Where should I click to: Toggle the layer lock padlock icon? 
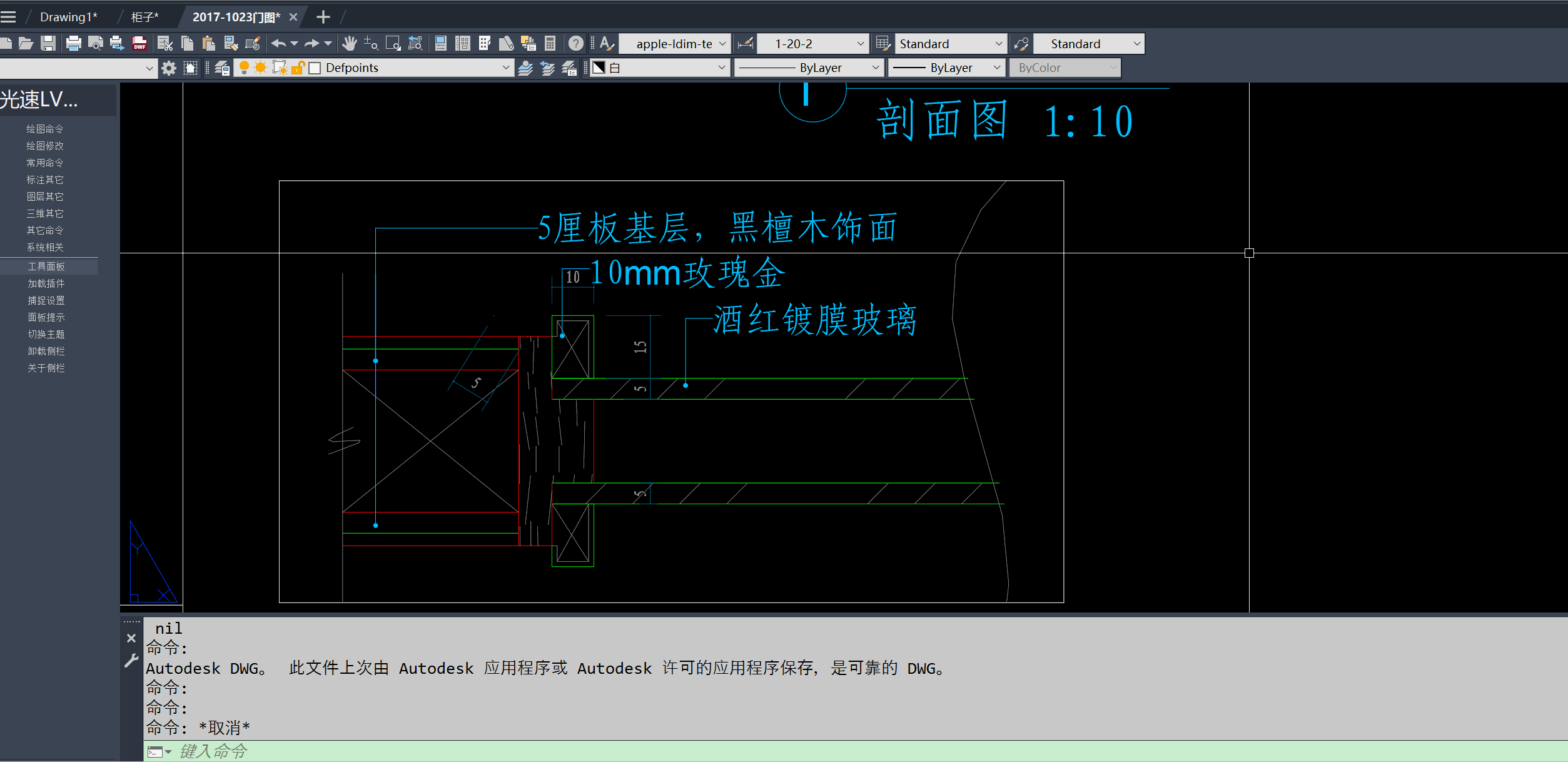(x=298, y=68)
